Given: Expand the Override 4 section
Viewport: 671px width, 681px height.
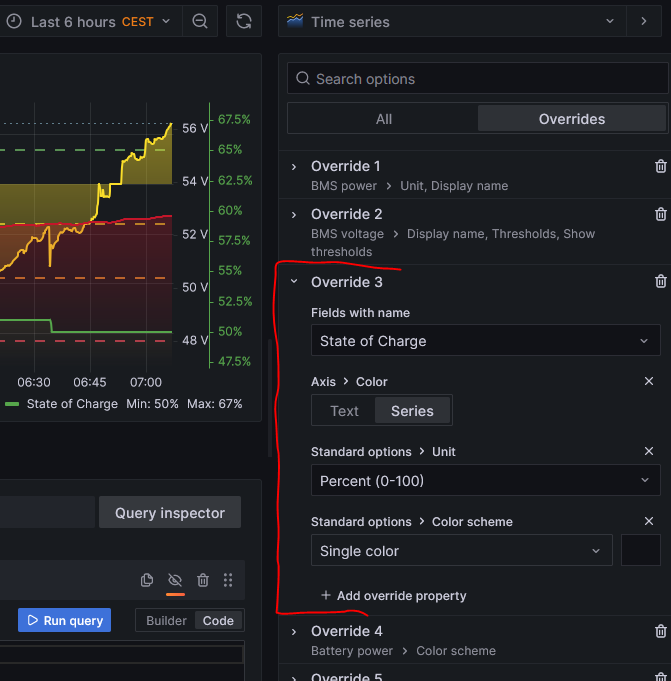Looking at the screenshot, I should tap(294, 631).
